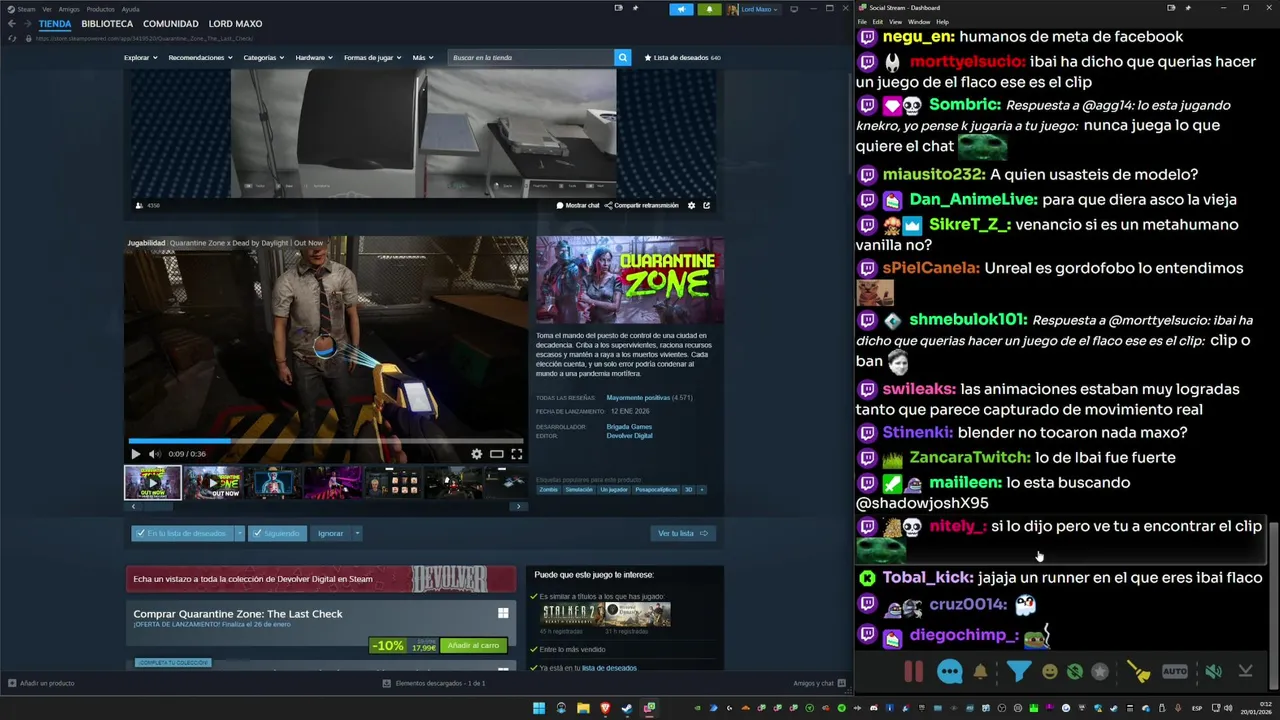Open the Devolver Digital publisher link
The image size is (1280, 720).
click(629, 436)
